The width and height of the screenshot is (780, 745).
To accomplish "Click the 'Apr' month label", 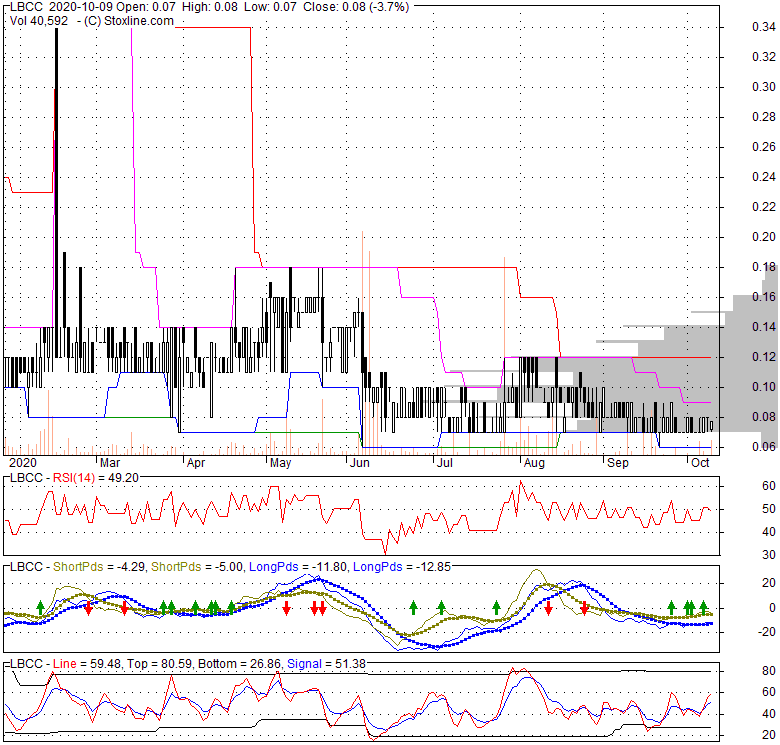I will pos(196,463).
